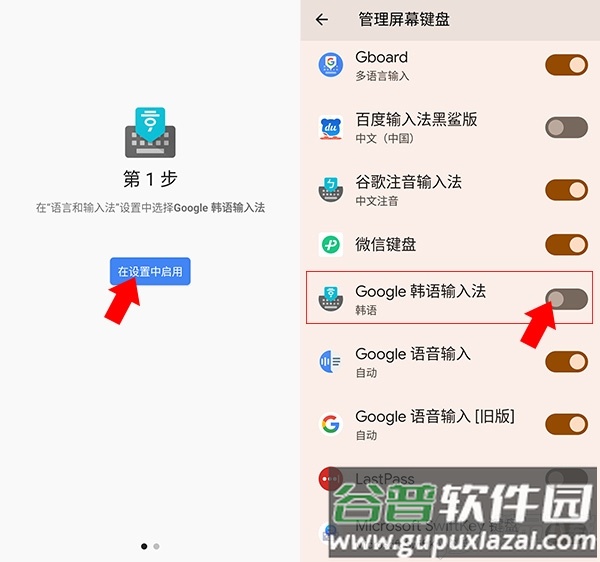Tap the back arrow icon
This screenshot has height=562, width=600.
322,20
